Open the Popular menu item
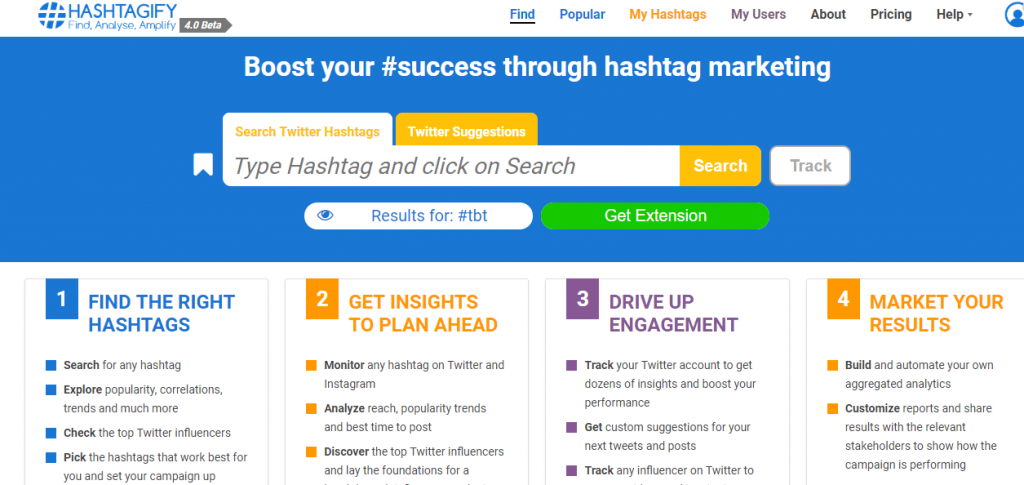The height and width of the screenshot is (485, 1024). click(x=582, y=14)
